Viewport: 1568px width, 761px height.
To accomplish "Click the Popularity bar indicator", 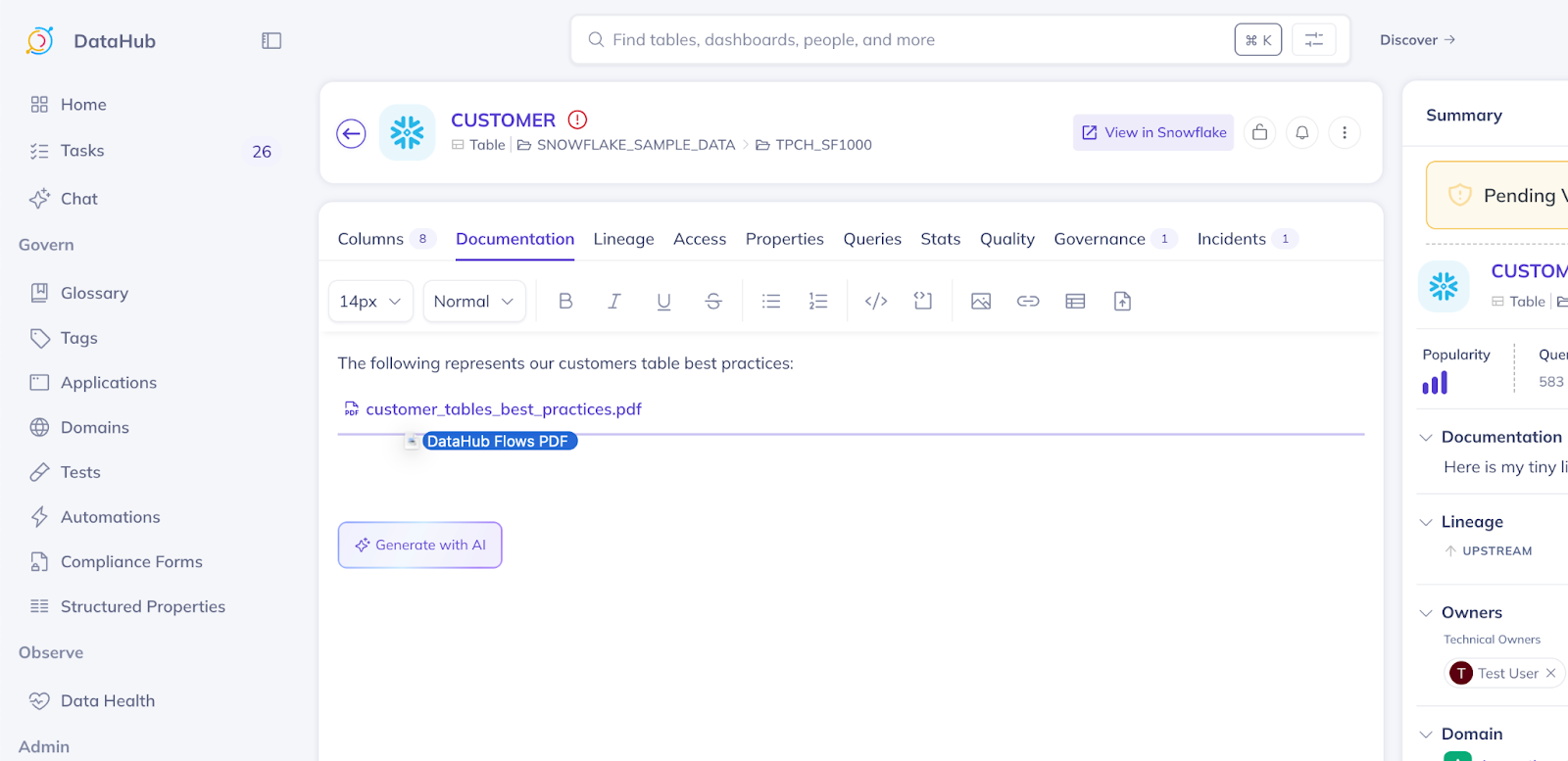I will [x=1435, y=383].
